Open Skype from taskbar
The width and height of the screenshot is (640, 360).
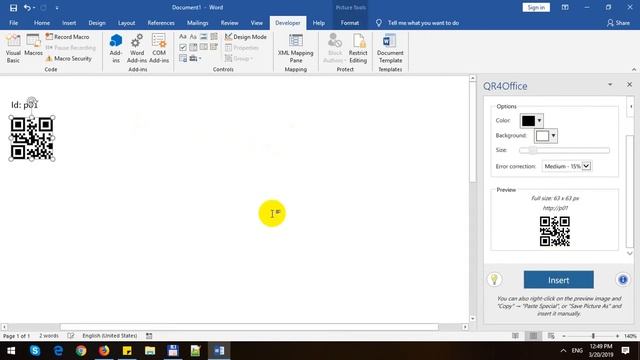35,351
